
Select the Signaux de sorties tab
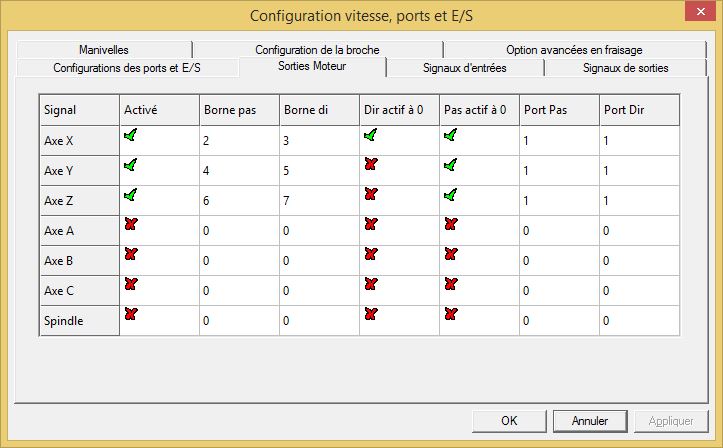(x=625, y=68)
